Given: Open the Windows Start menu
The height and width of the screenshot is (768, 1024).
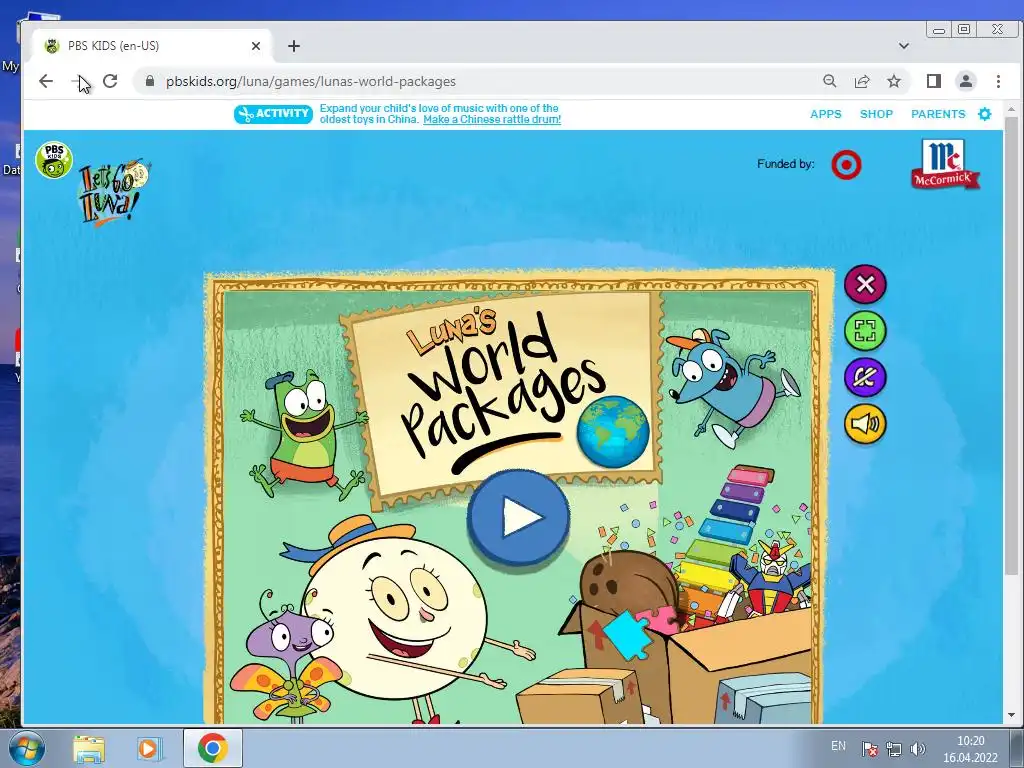Looking at the screenshot, I should [x=26, y=748].
